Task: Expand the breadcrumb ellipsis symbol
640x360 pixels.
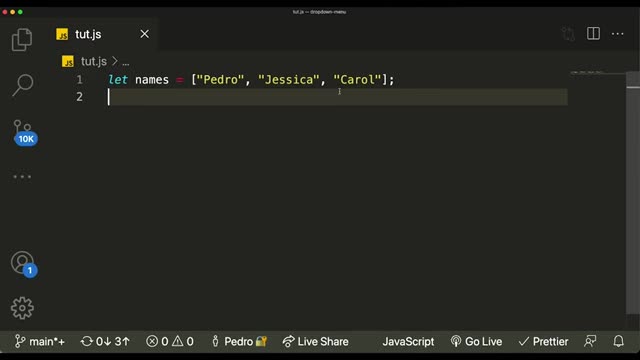Action: pyautogui.click(x=126, y=62)
